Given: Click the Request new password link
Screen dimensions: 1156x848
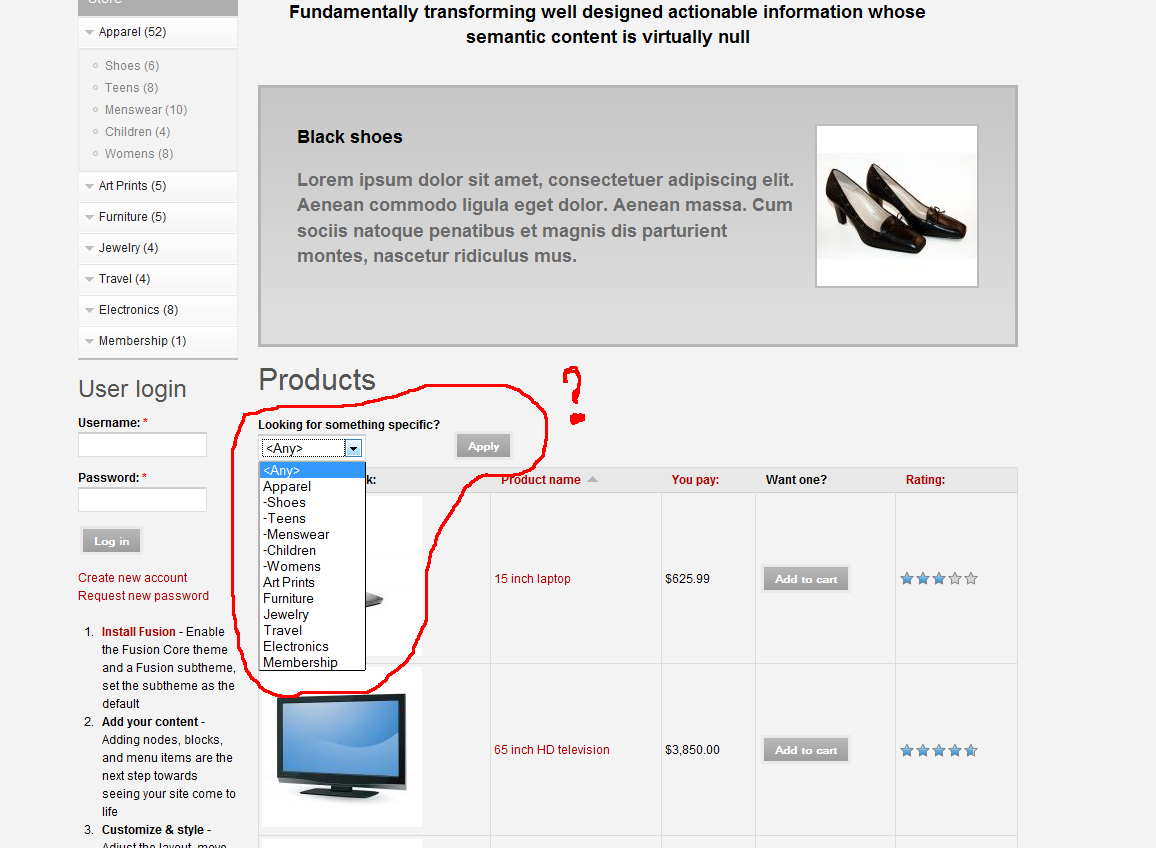Looking at the screenshot, I should coord(144,596).
